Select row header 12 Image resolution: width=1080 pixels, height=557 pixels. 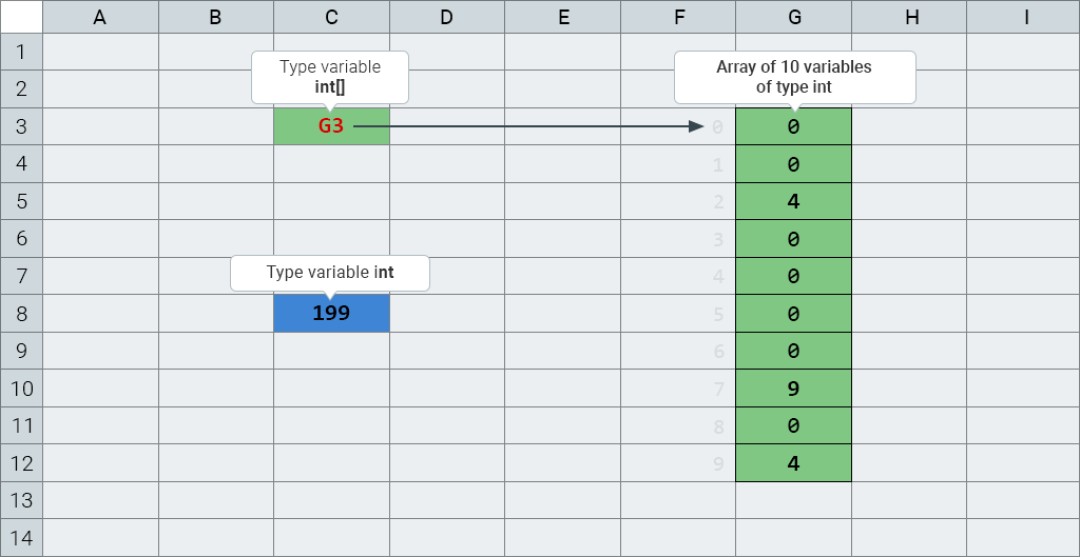coord(21,464)
